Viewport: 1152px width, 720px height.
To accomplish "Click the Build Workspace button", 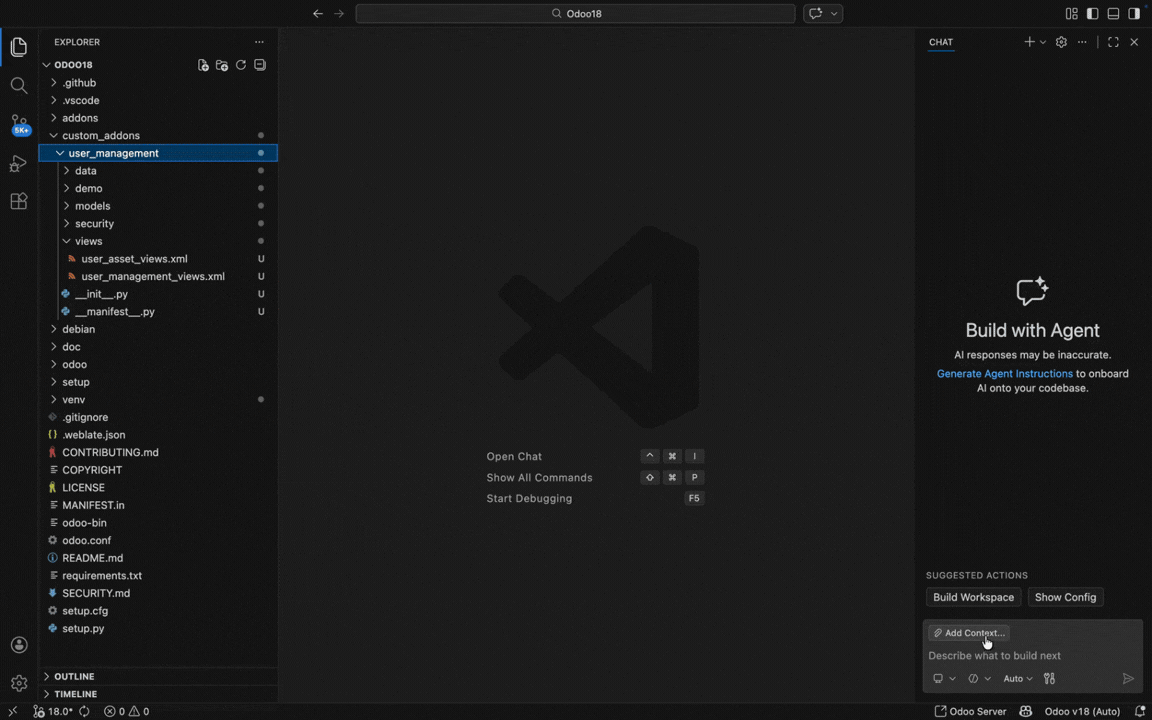I will [x=973, y=597].
